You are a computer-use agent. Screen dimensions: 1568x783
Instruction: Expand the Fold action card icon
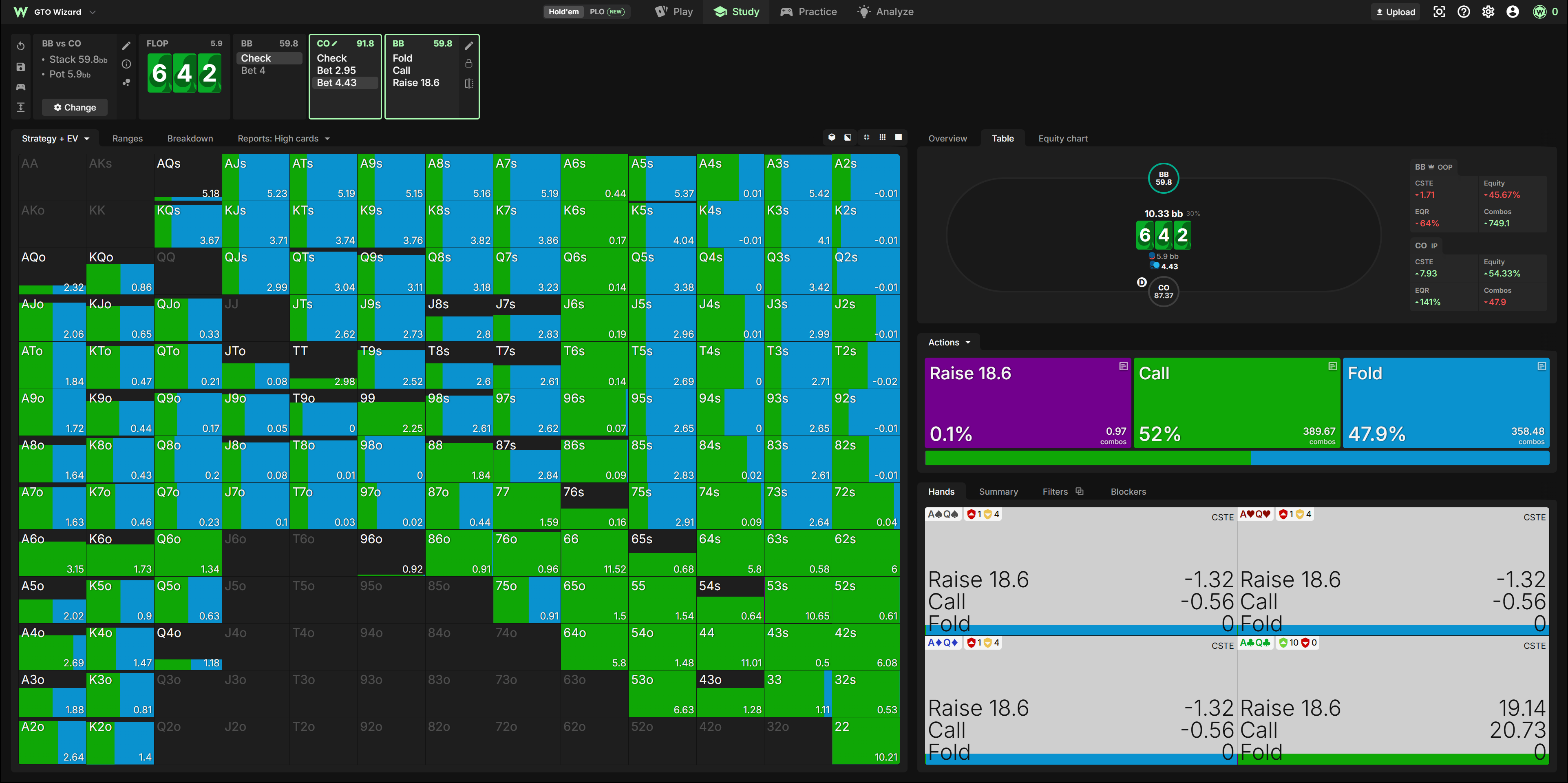click(x=1541, y=366)
